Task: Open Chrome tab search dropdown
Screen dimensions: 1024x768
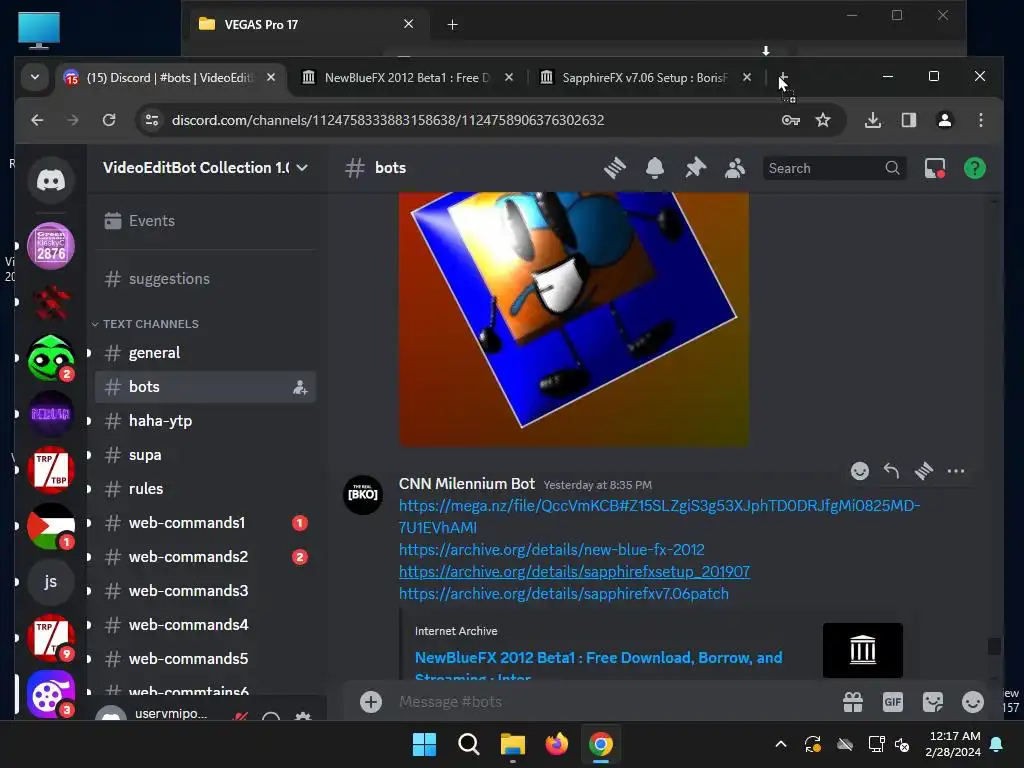Action: click(x=35, y=77)
